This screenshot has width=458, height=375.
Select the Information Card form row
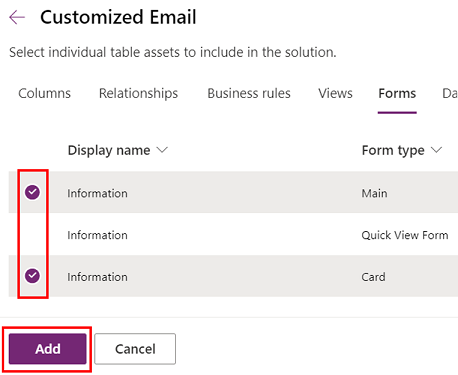click(x=233, y=276)
